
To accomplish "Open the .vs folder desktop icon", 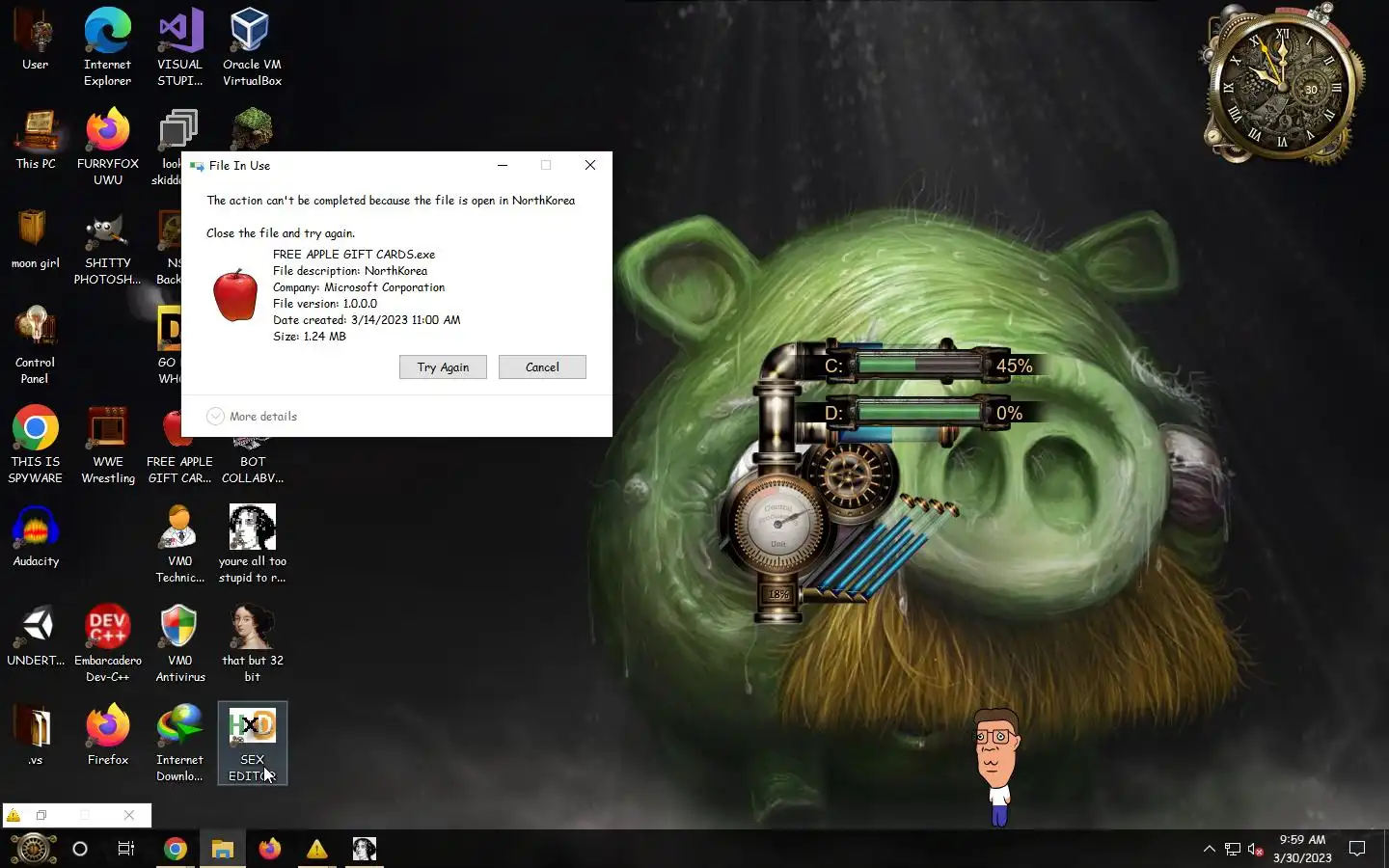I will [x=36, y=737].
